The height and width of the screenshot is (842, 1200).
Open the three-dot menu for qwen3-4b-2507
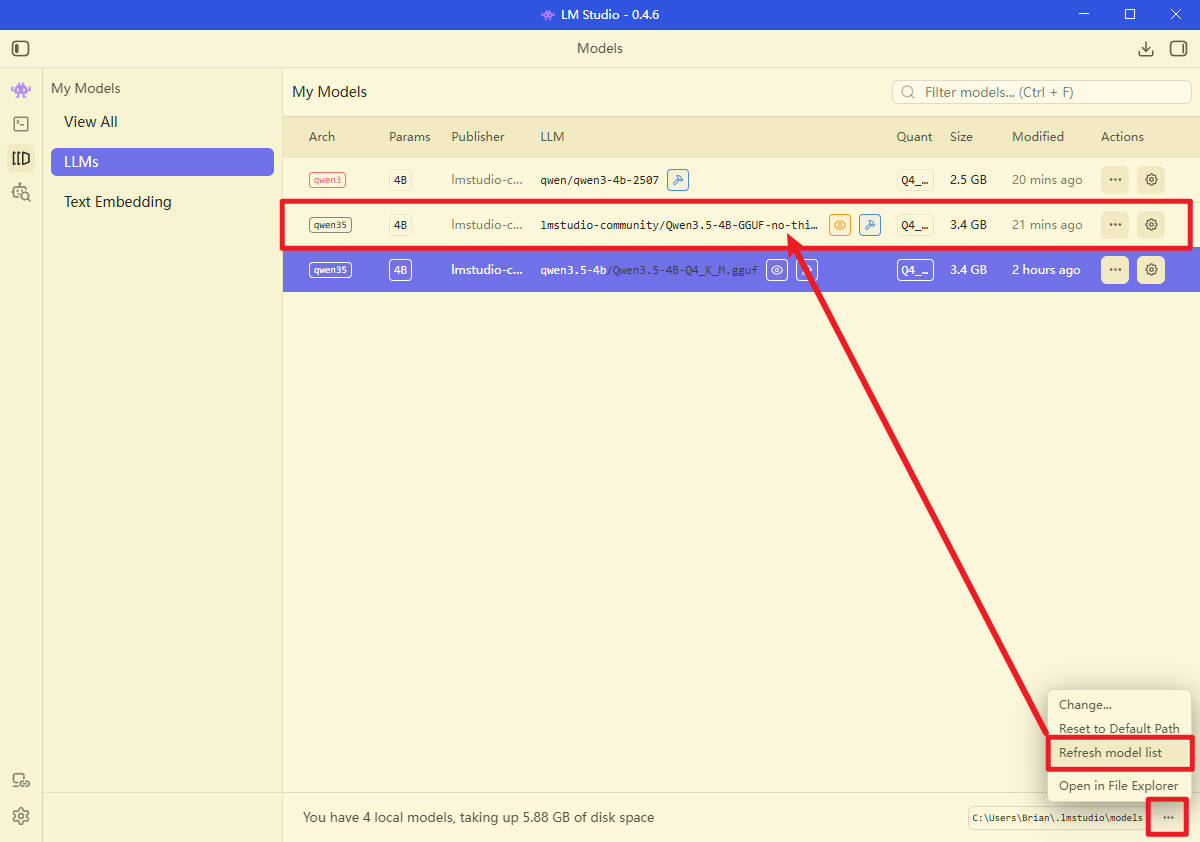pos(1115,180)
